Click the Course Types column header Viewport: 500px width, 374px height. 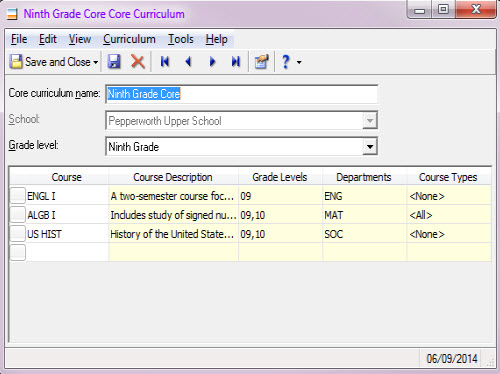448,177
